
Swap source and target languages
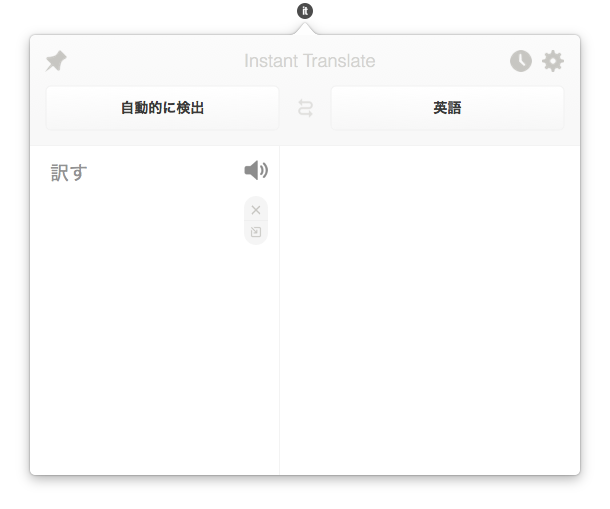[305, 108]
